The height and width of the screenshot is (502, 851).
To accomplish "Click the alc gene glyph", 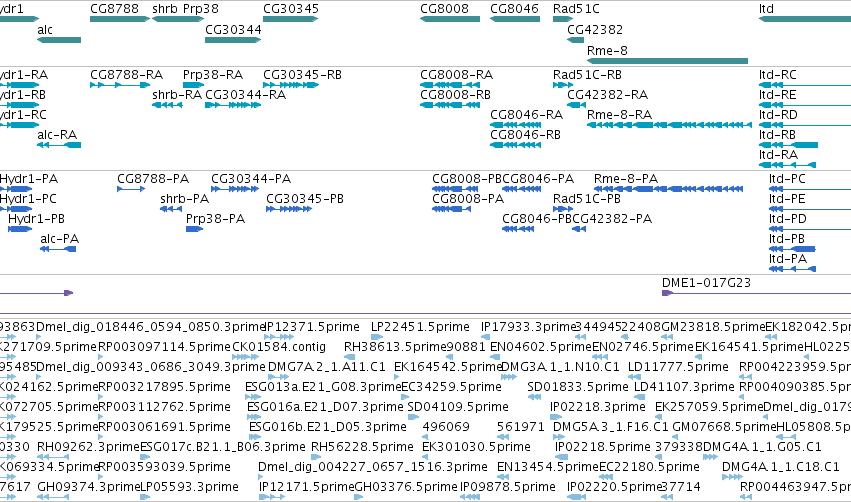I will point(59,40).
